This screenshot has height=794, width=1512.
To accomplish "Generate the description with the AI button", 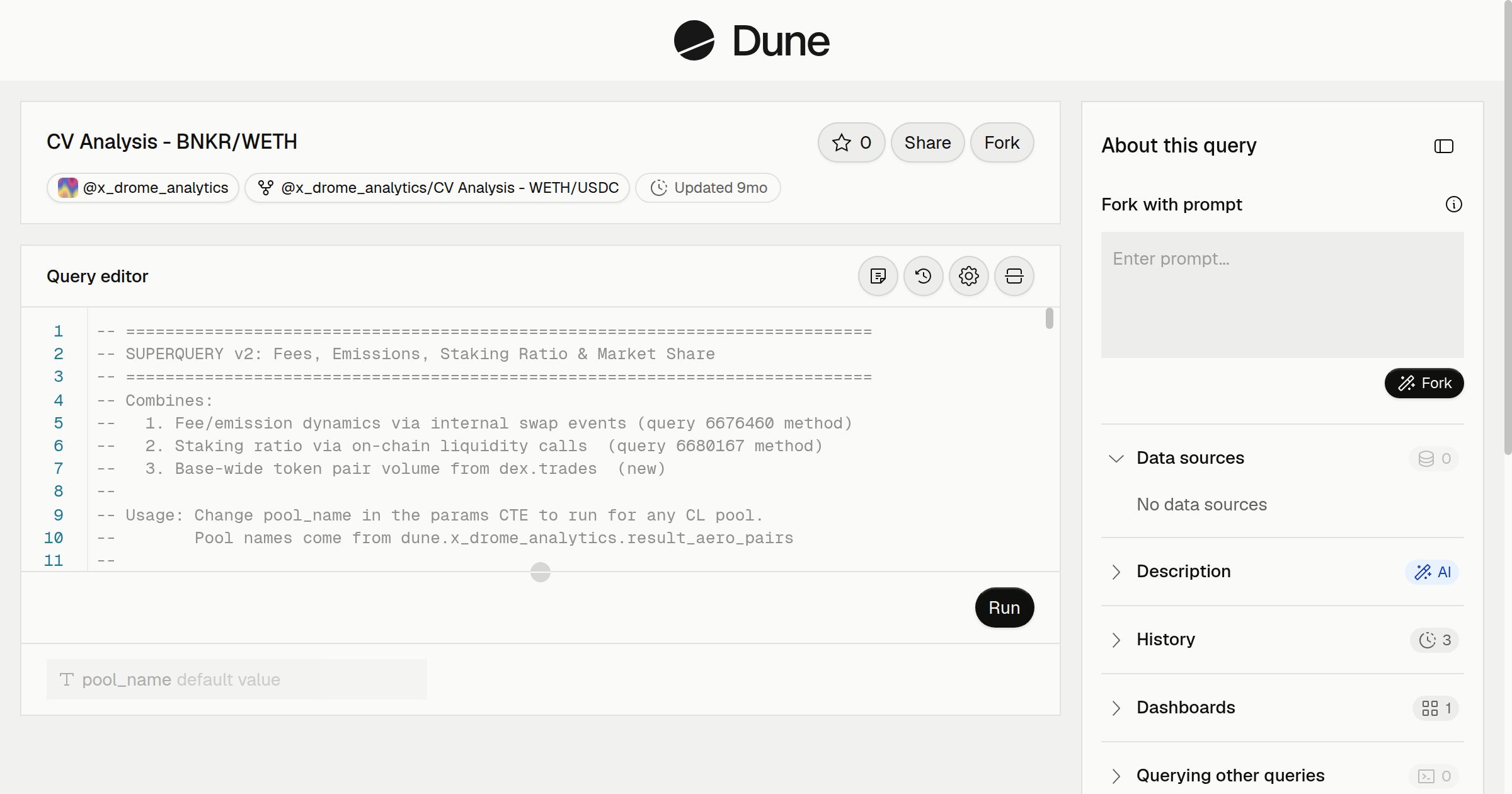I will tap(1432, 572).
